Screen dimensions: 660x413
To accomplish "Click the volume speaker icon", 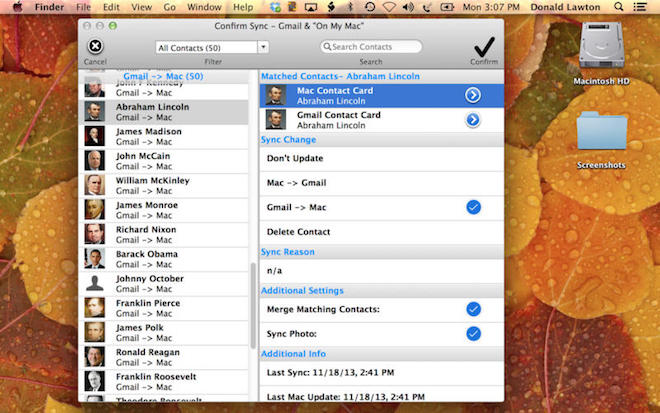I will tap(408, 7).
